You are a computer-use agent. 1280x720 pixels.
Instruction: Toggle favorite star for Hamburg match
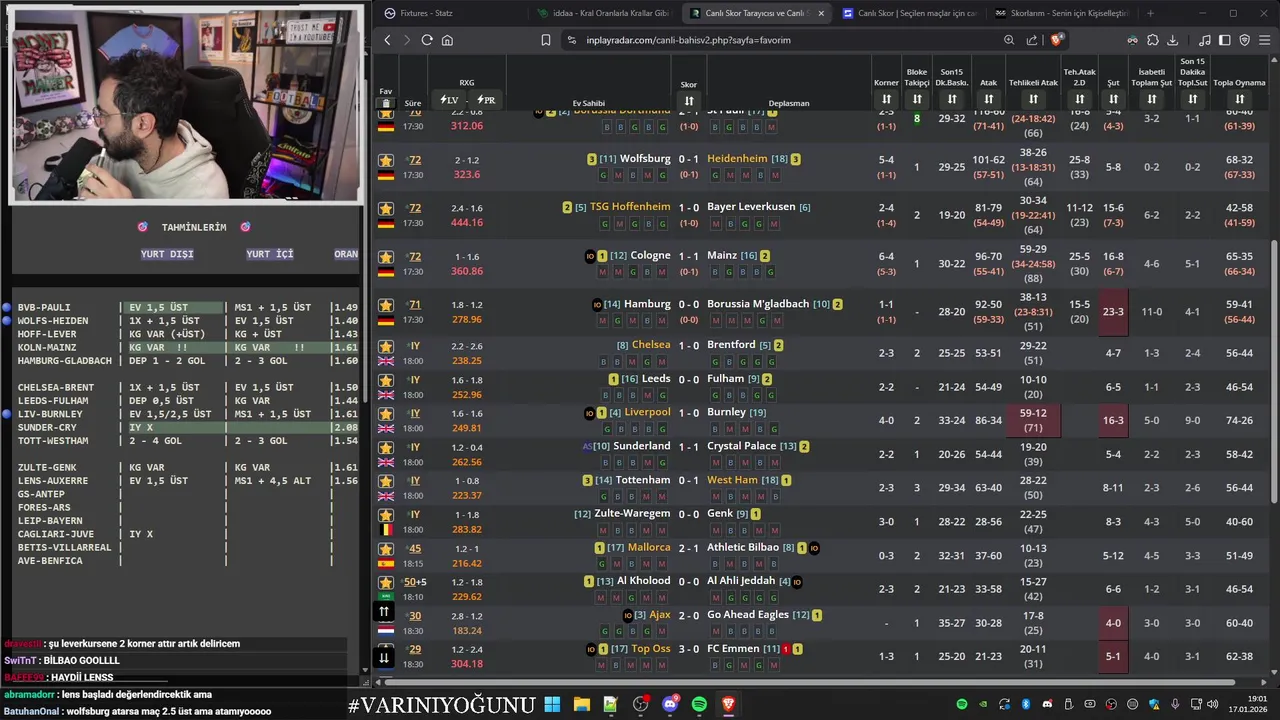tap(386, 305)
